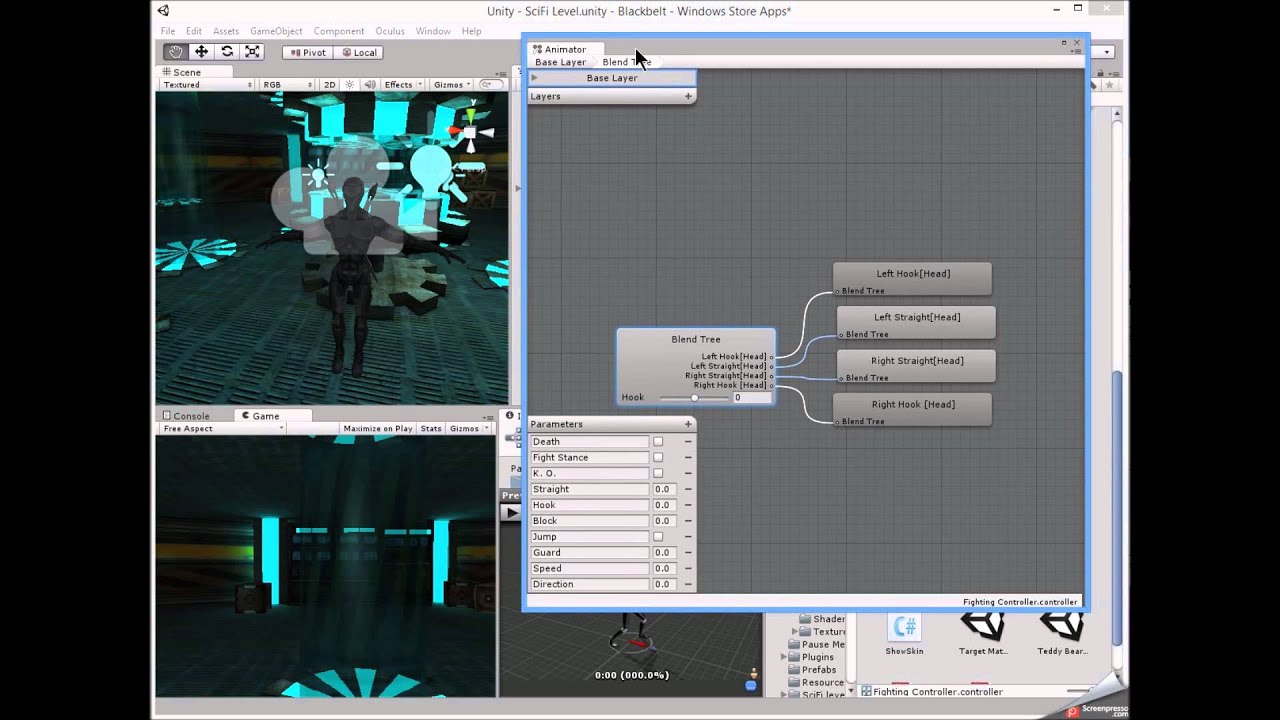The width and height of the screenshot is (1280, 720).
Task: Open the GameObject menu
Action: pos(276,31)
